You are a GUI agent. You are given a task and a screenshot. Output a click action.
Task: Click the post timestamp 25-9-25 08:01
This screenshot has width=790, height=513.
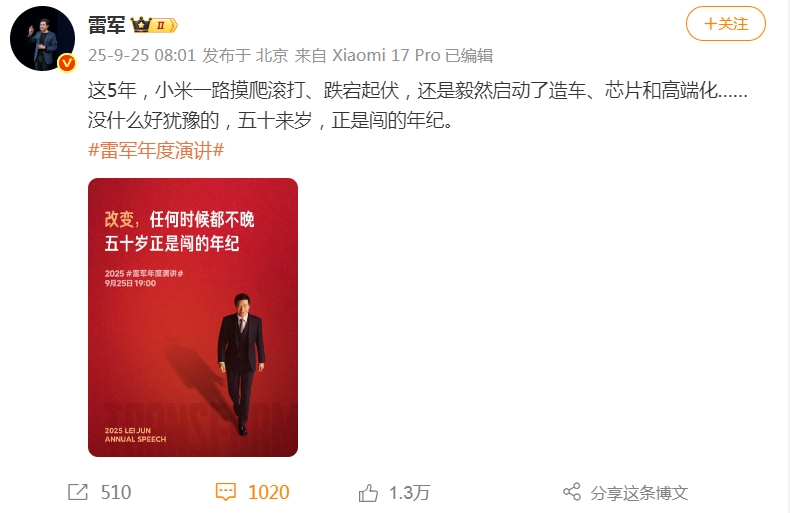(x=142, y=55)
